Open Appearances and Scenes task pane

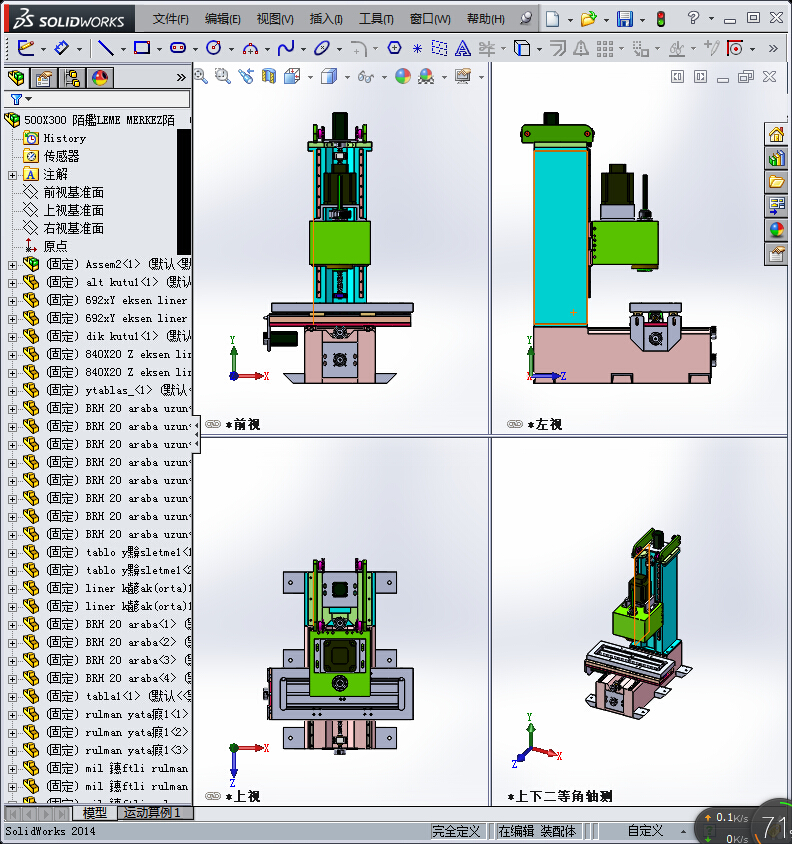[776, 230]
